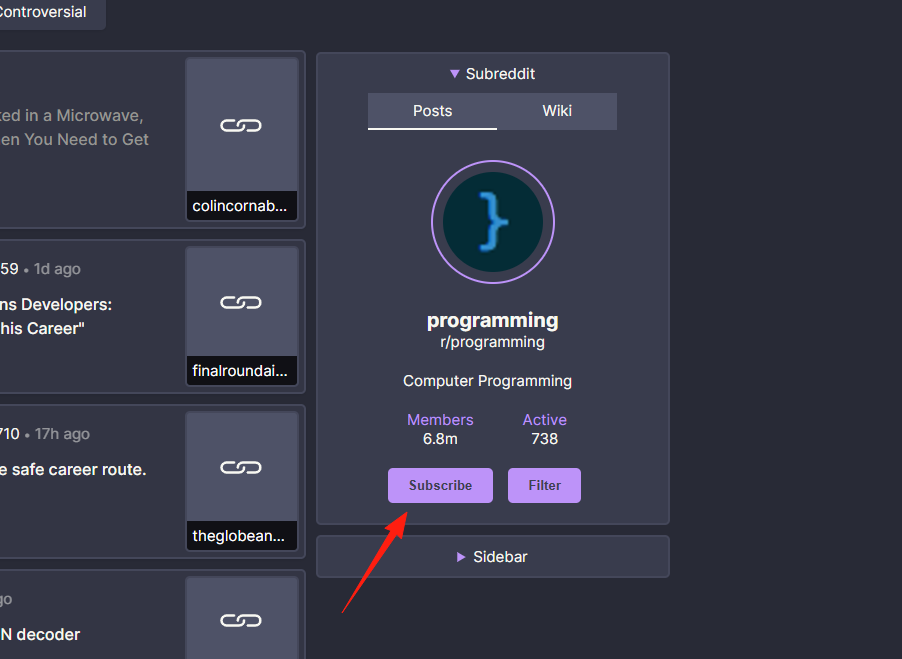Open the theglobean... link thumbnail
Image resolution: width=902 pixels, height=659 pixels.
click(x=242, y=481)
